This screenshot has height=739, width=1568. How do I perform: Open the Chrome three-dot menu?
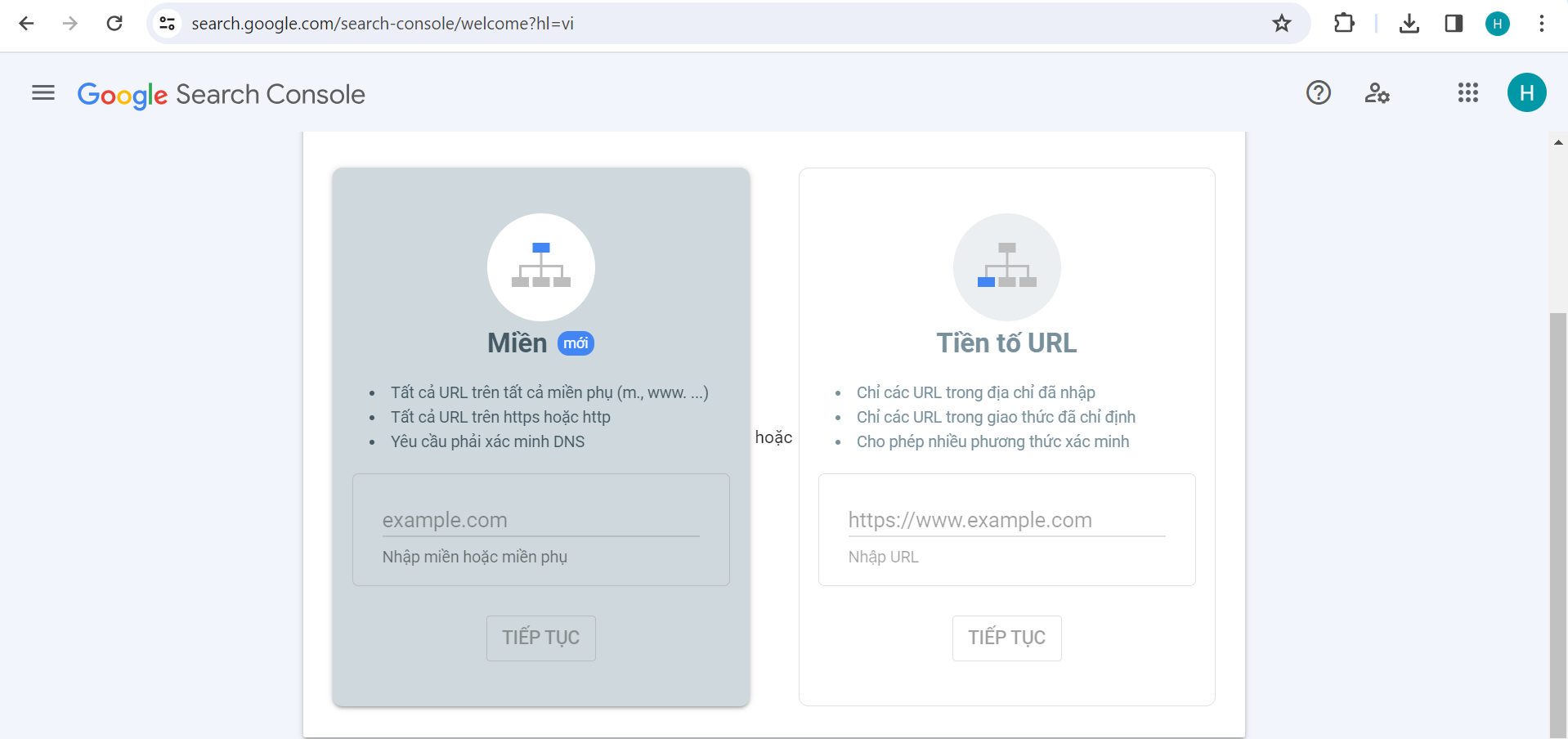pyautogui.click(x=1541, y=24)
